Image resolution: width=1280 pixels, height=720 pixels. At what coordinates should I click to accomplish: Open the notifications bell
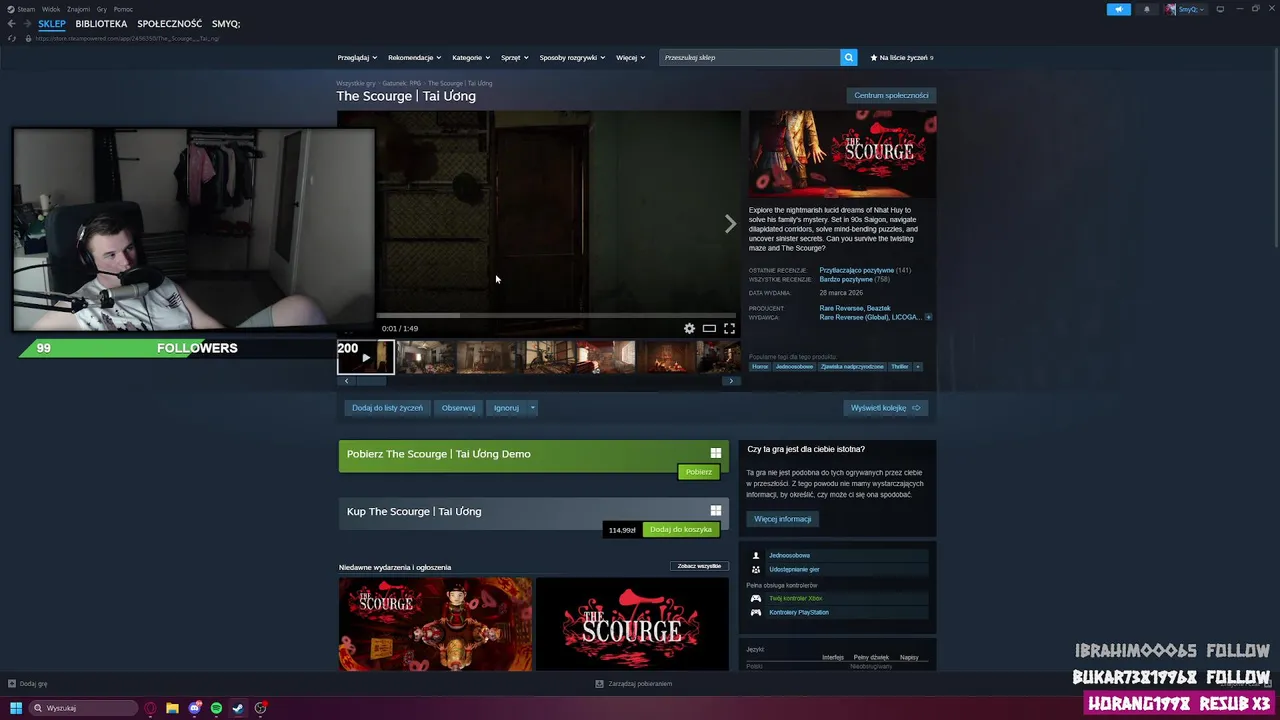pyautogui.click(x=1146, y=9)
